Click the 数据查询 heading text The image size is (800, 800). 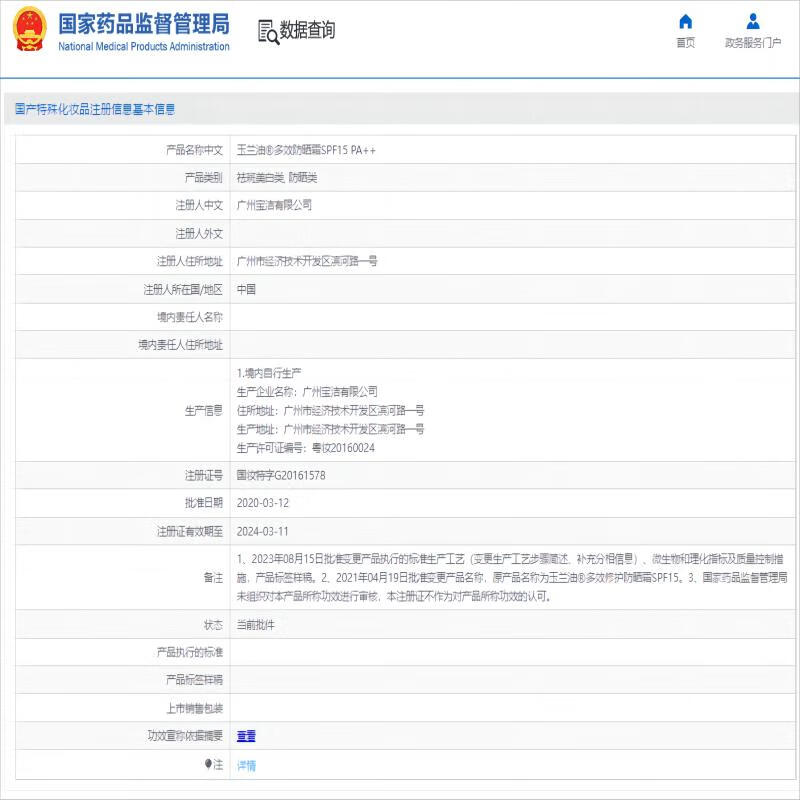pos(307,31)
